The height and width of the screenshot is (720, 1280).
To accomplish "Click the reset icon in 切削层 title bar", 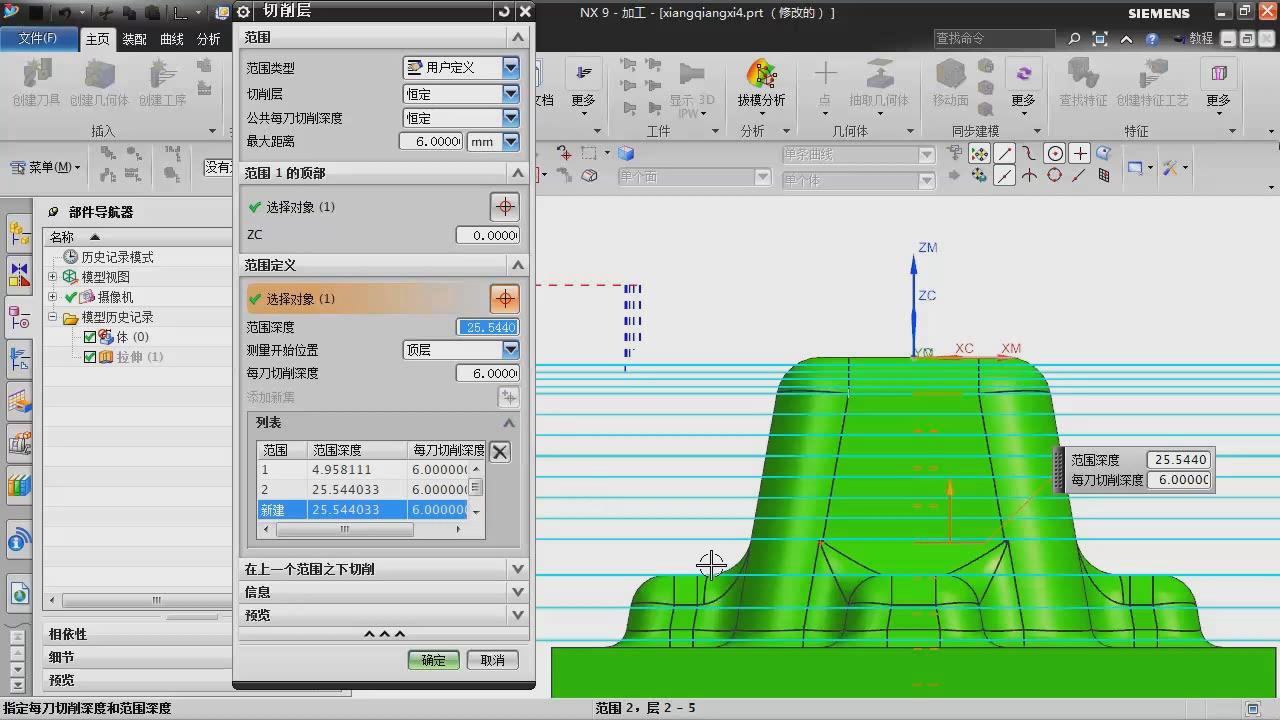I will [503, 12].
